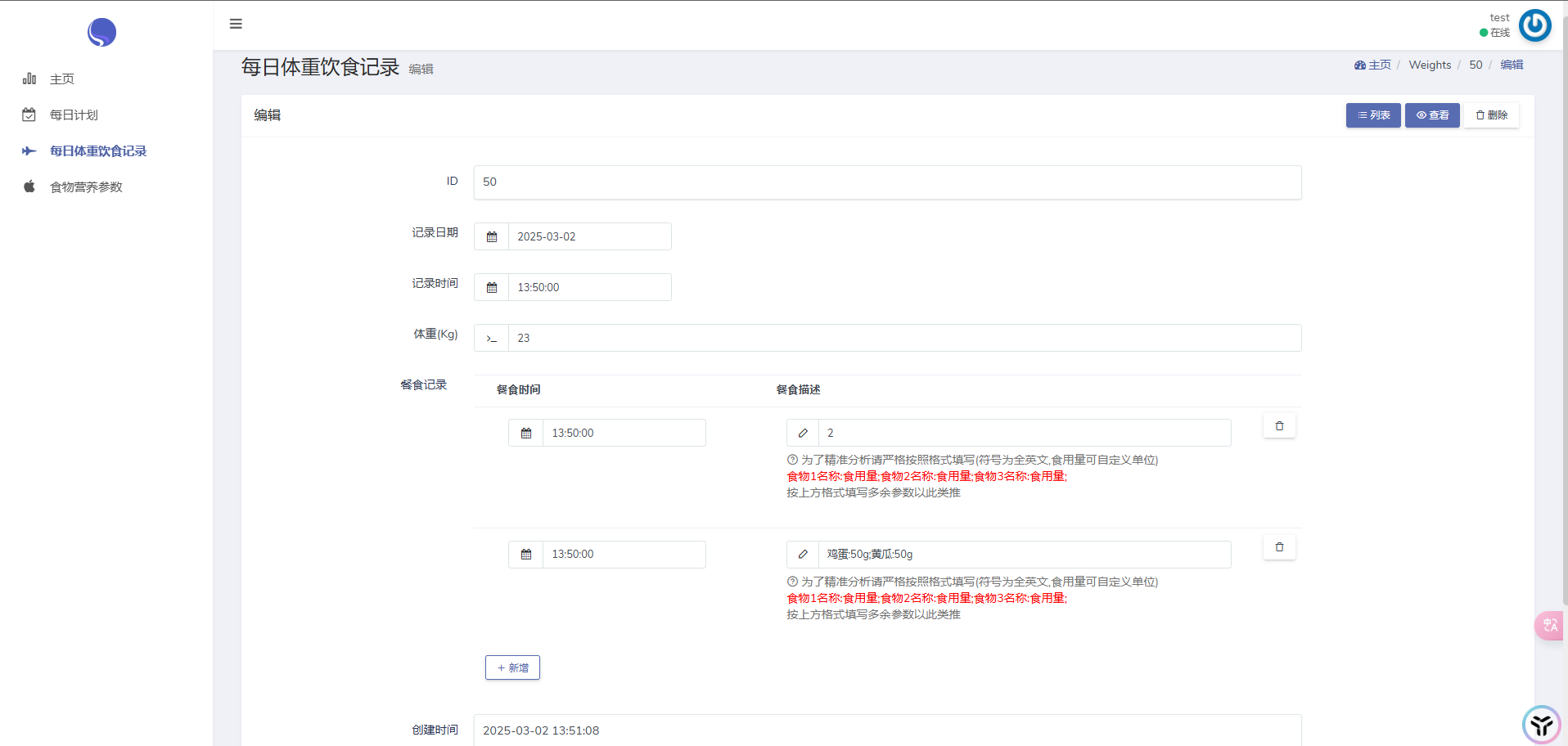Click 50 in the breadcrumb
The width and height of the screenshot is (1568, 746).
click(x=1476, y=65)
